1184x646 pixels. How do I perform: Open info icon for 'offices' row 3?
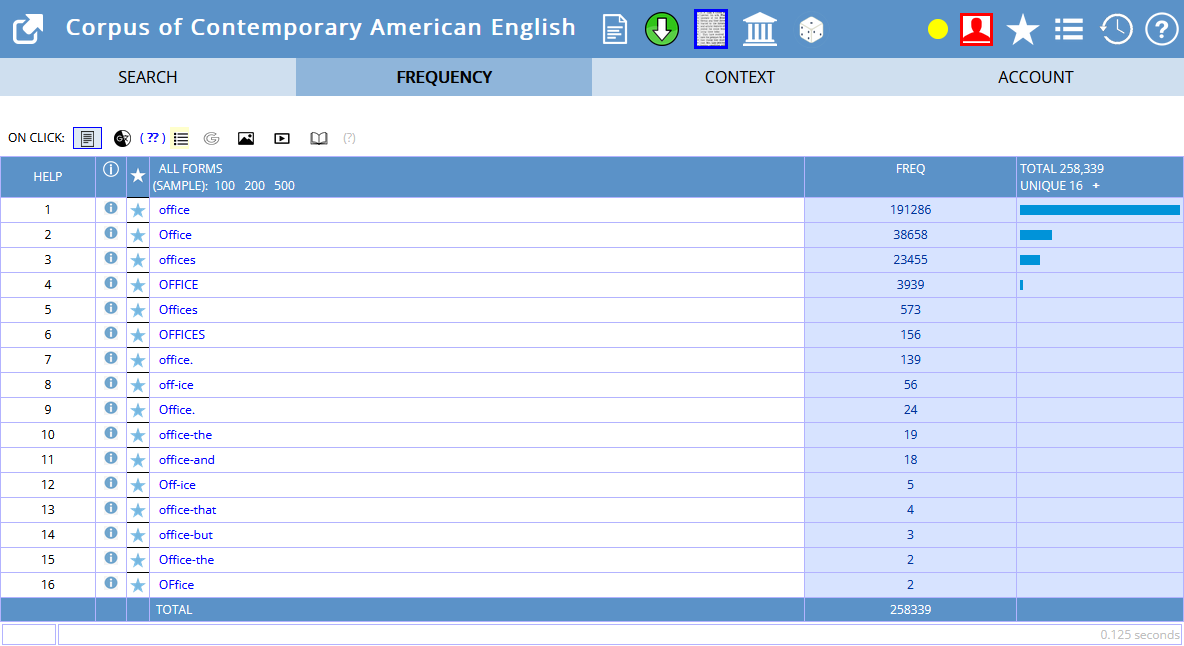pos(111,257)
